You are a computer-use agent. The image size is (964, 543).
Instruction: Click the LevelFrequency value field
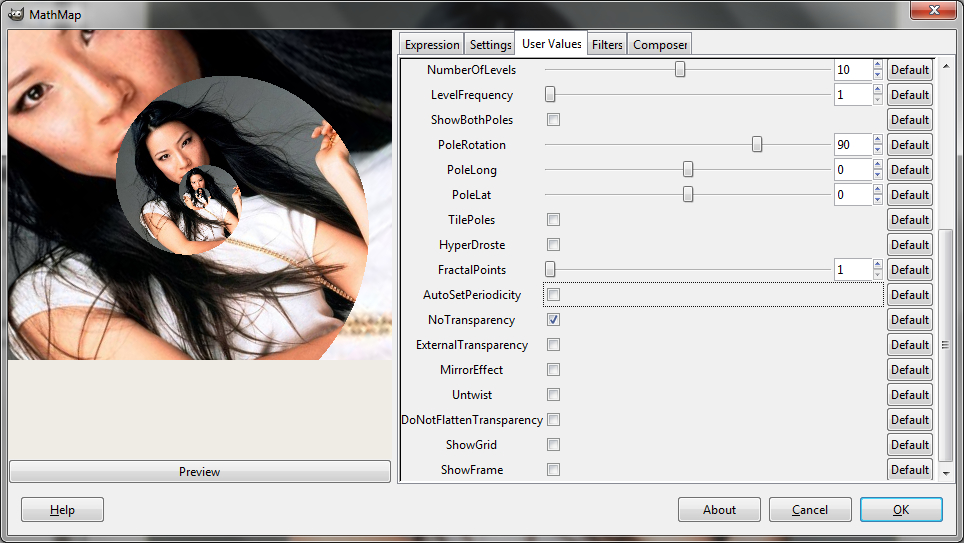(853, 95)
